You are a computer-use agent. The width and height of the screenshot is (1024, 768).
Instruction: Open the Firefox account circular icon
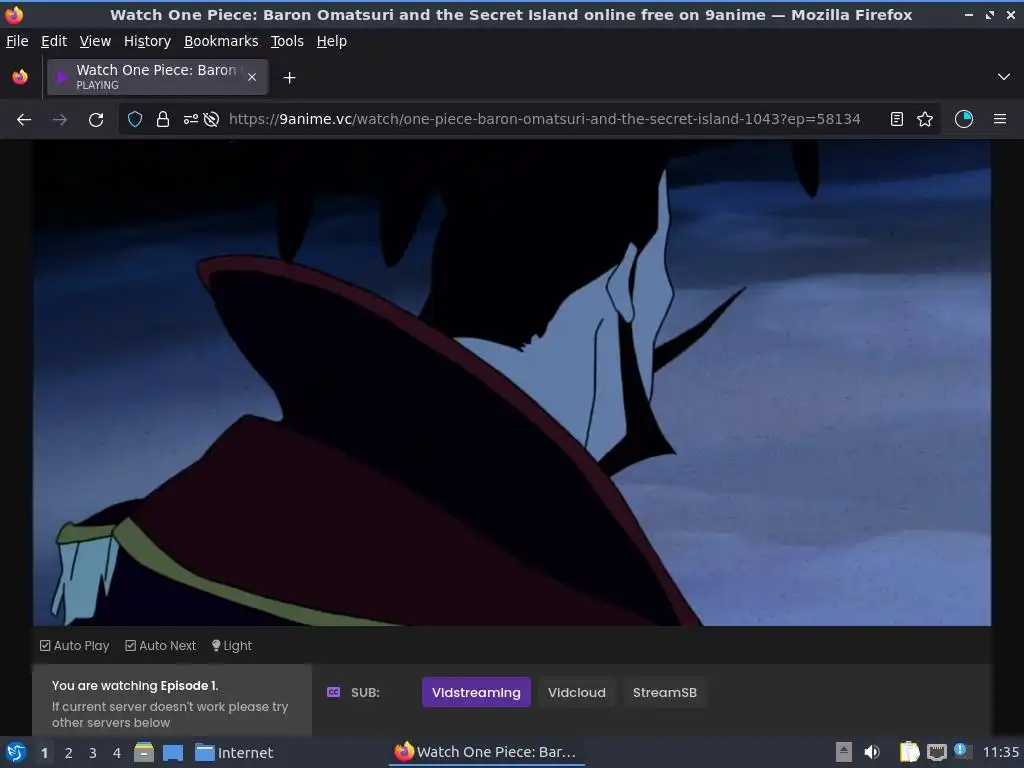pos(964,120)
